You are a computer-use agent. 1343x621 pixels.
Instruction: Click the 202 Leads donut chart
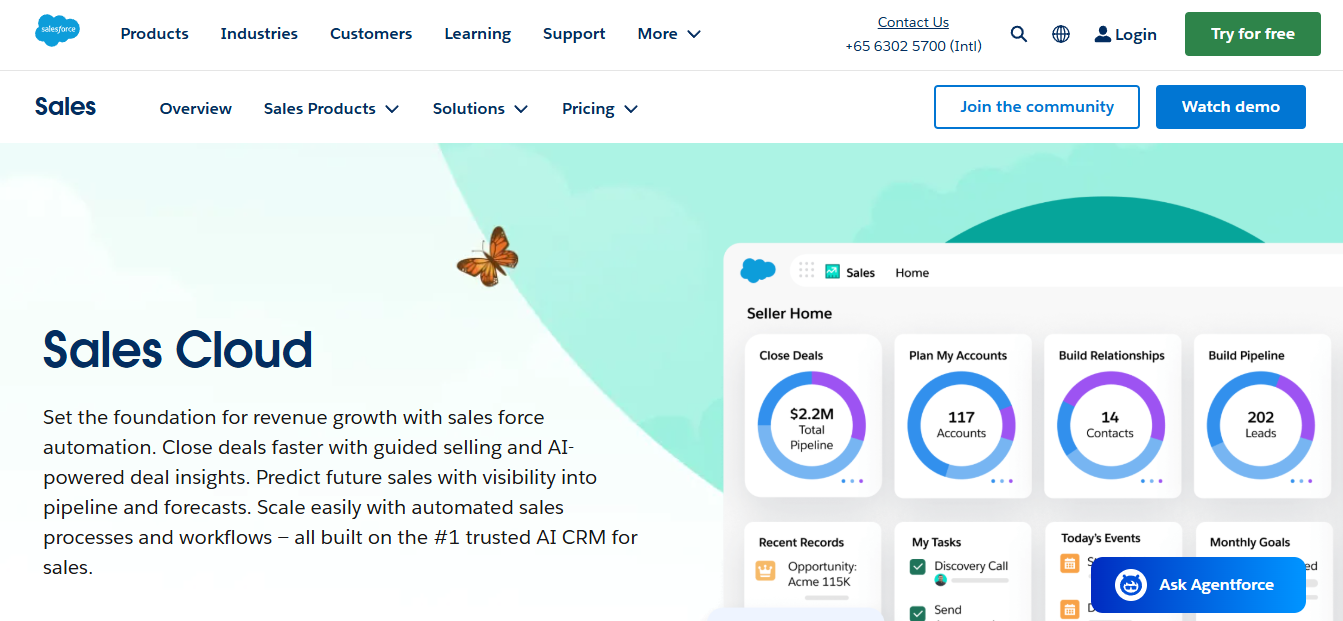[1260, 425]
